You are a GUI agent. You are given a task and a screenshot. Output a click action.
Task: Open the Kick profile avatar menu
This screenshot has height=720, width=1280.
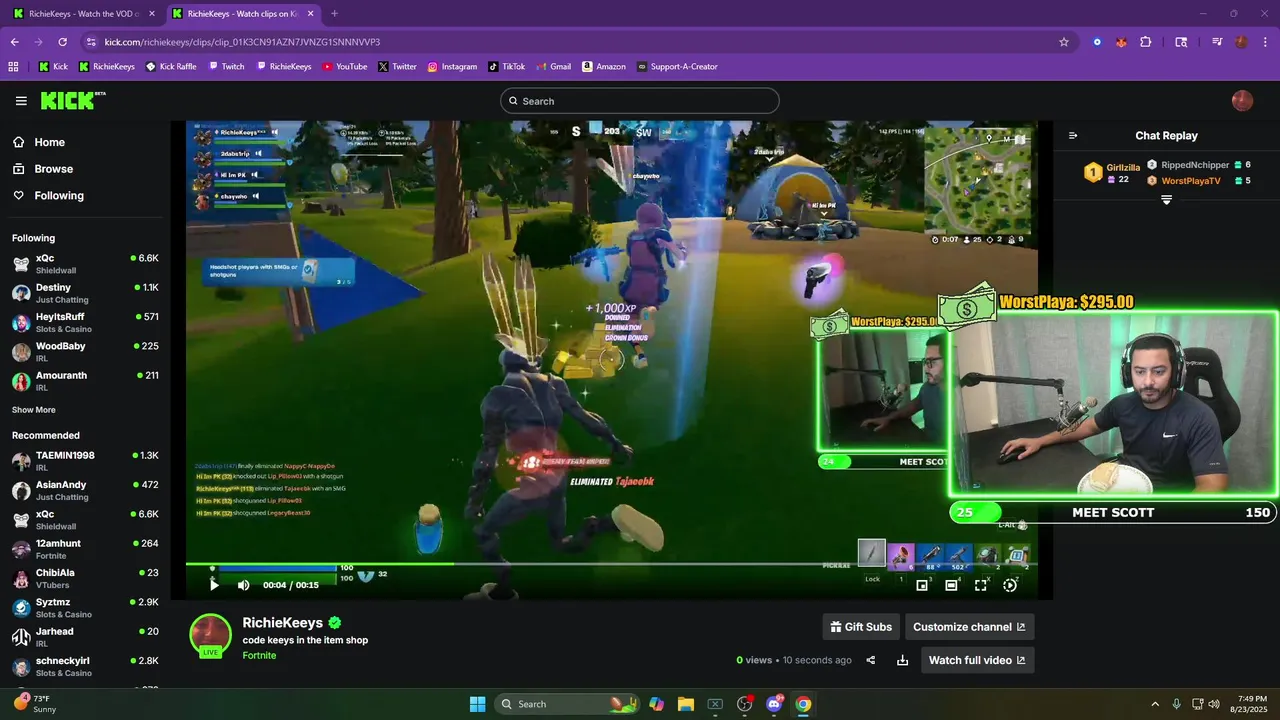click(1242, 101)
